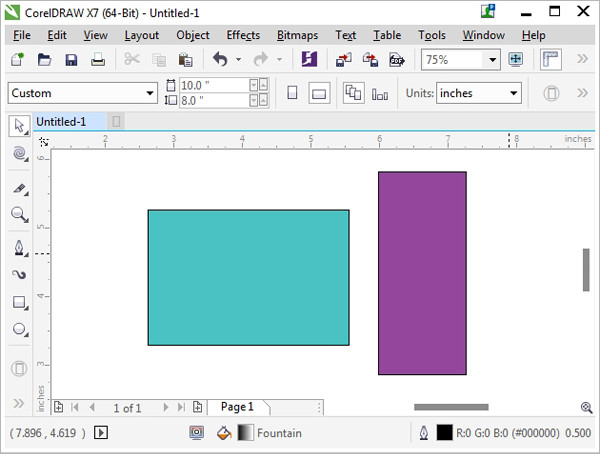Select the Pick tool arrow

[19, 126]
